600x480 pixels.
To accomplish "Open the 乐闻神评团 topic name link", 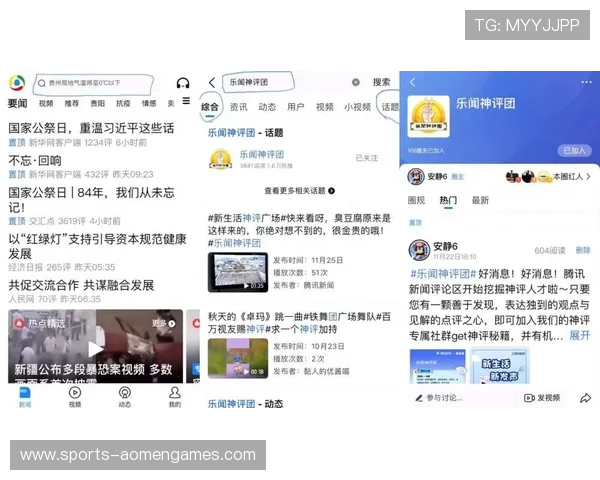I will click(262, 154).
